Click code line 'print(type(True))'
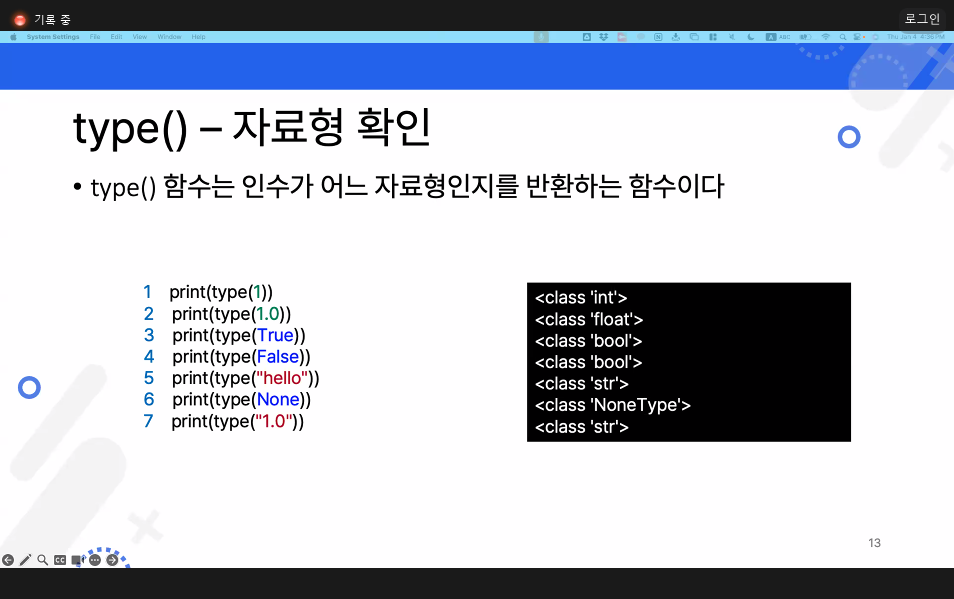 click(238, 335)
